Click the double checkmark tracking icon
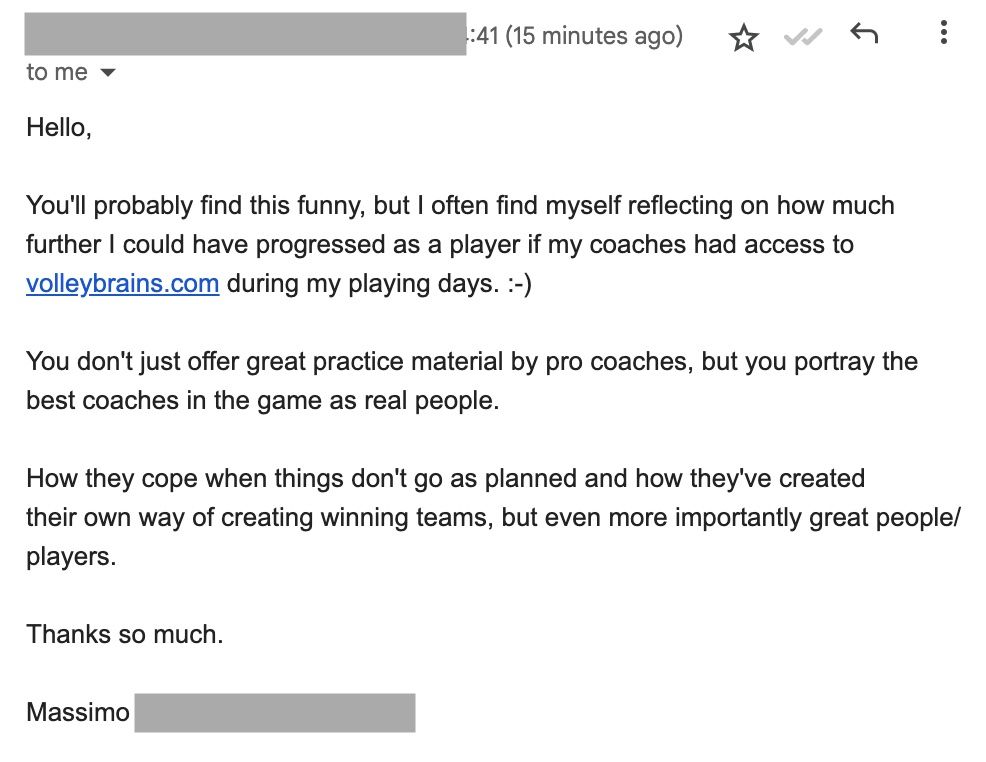Screen dimensions: 986x762 [803, 37]
